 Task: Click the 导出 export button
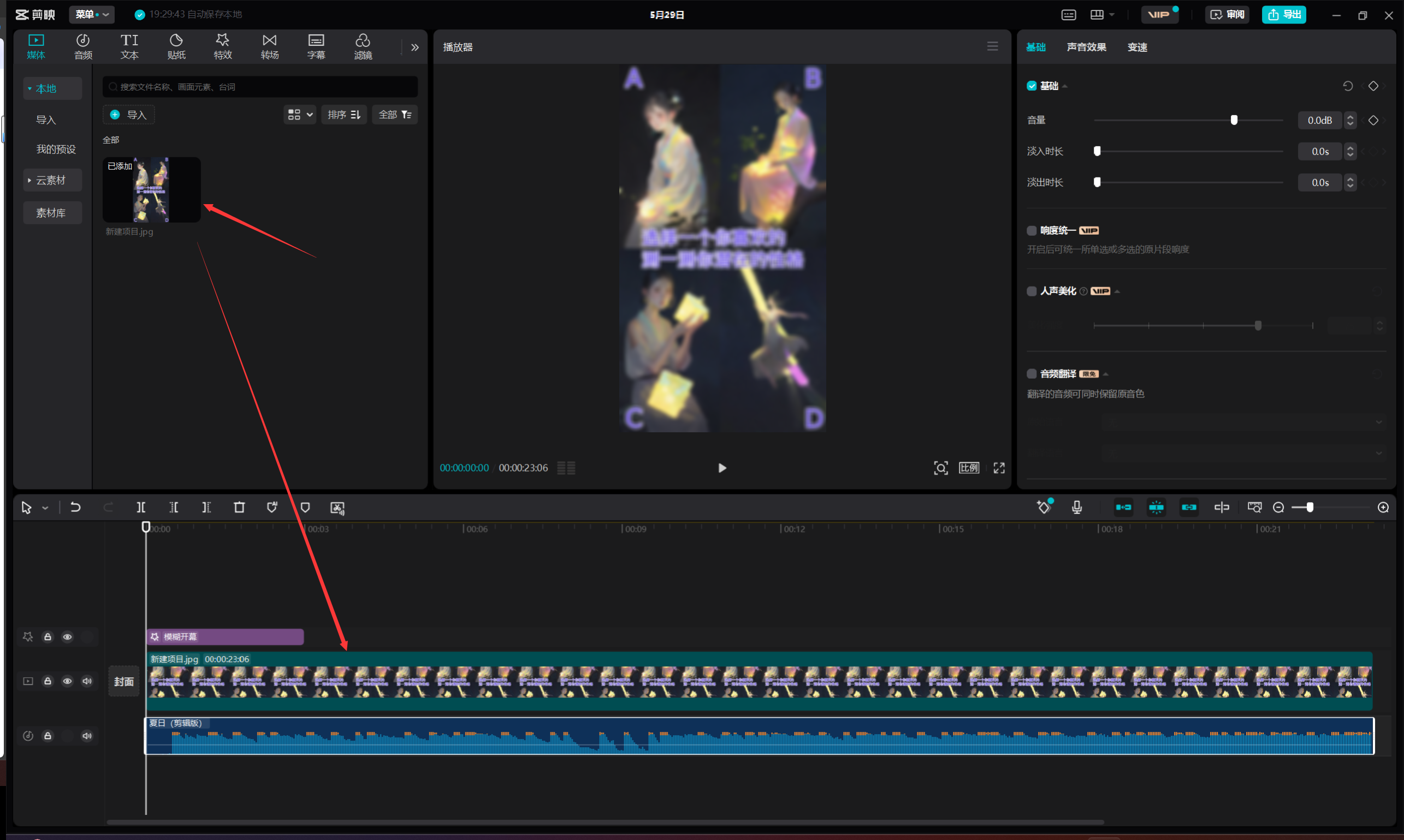click(x=1284, y=14)
